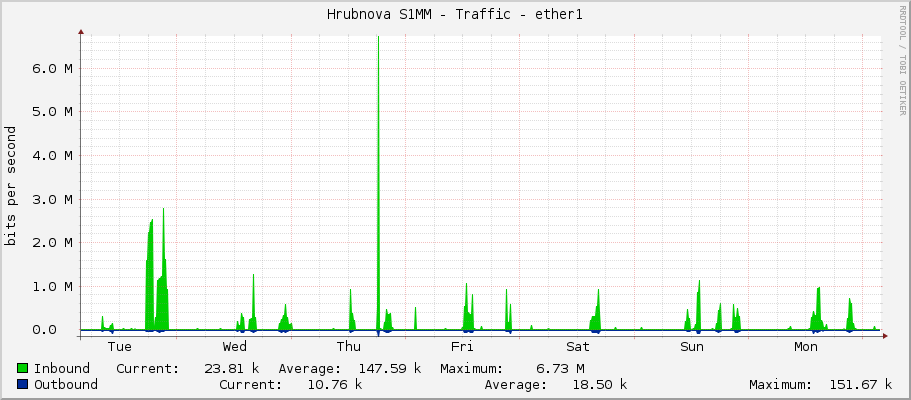The height and width of the screenshot is (400, 911).
Task: Click the 'Tue' x-axis label
Action: click(120, 347)
